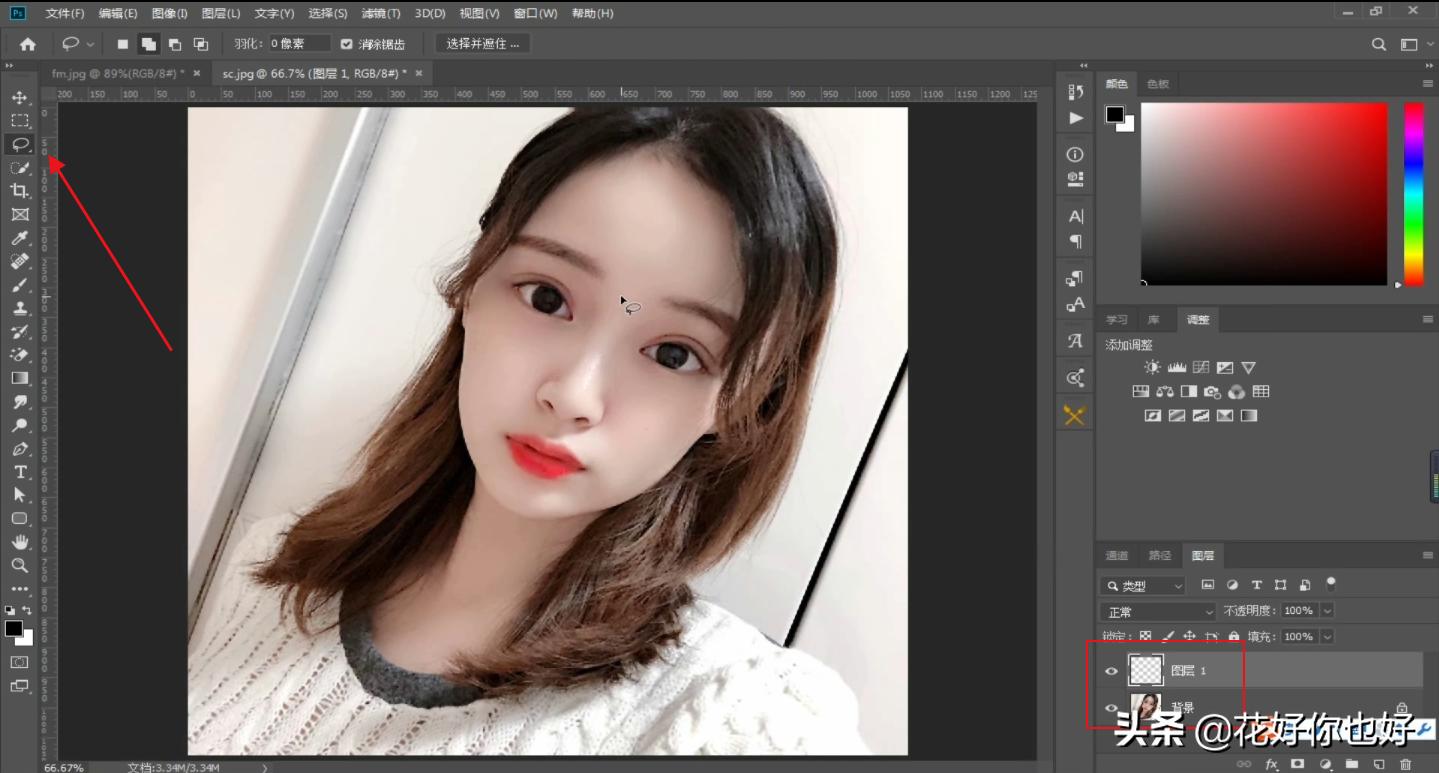Add a Curves adjustment from the adjustments panel
Screen dimensions: 1439x773
click(x=1200, y=366)
